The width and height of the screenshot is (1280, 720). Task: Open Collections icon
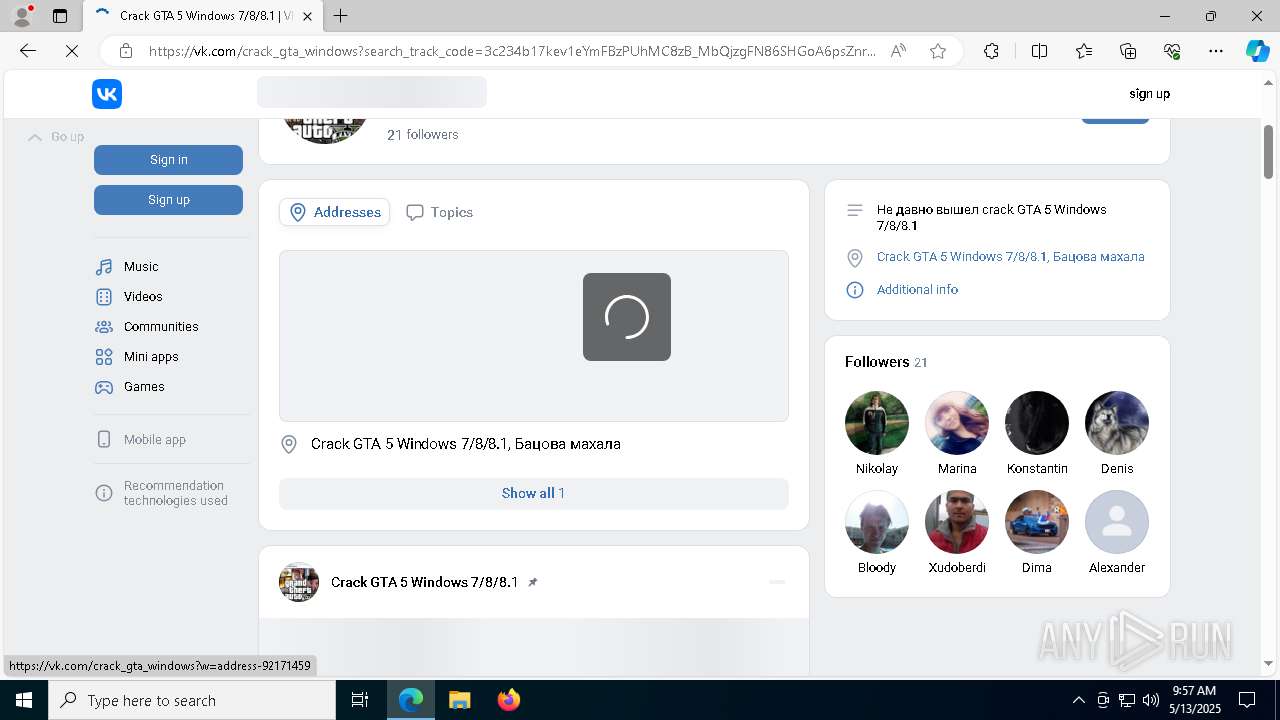(x=1128, y=51)
